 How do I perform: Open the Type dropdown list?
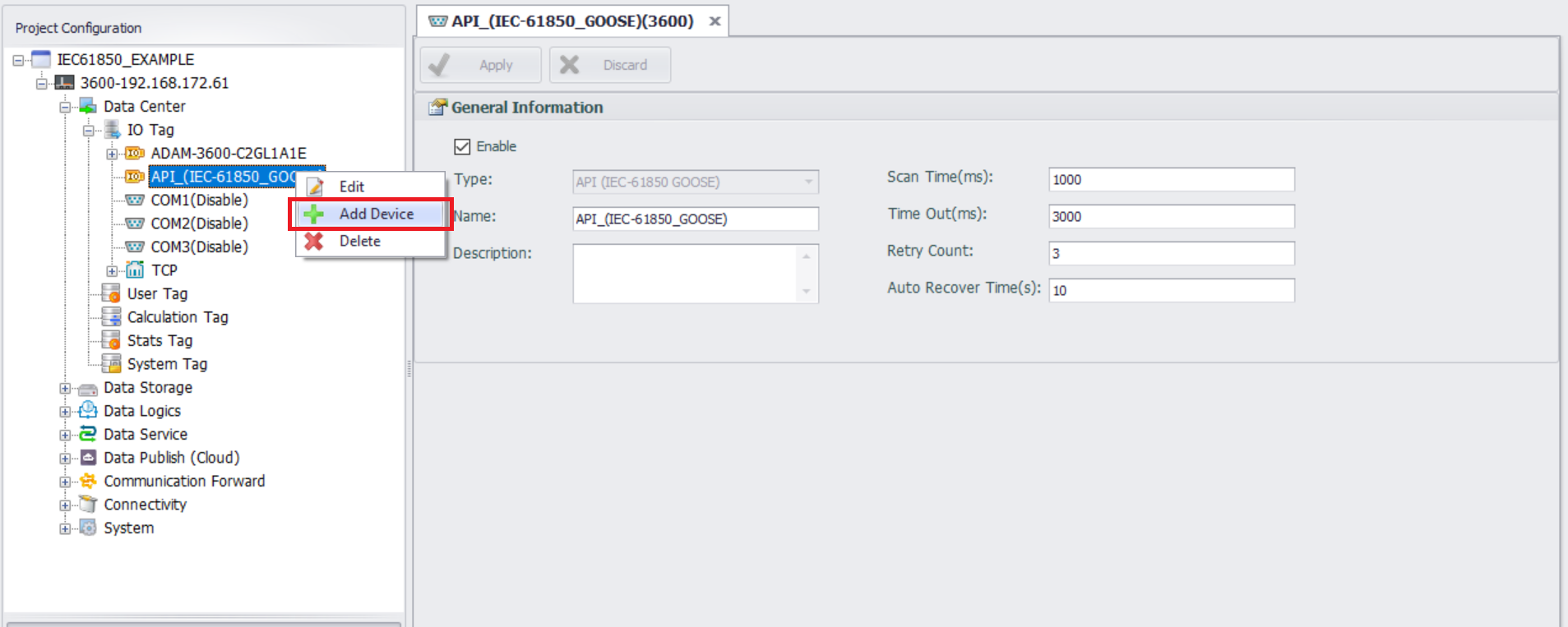(808, 182)
